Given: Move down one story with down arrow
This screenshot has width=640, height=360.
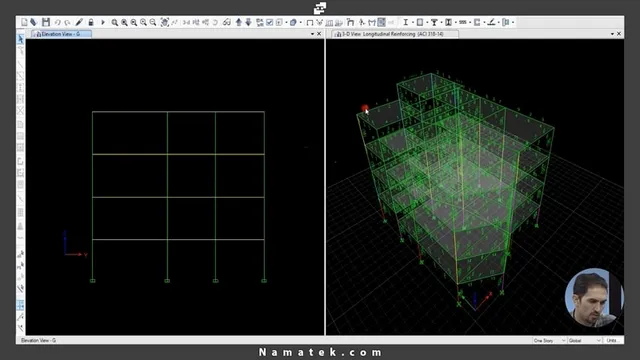Looking at the screenshot, I should point(248,22).
